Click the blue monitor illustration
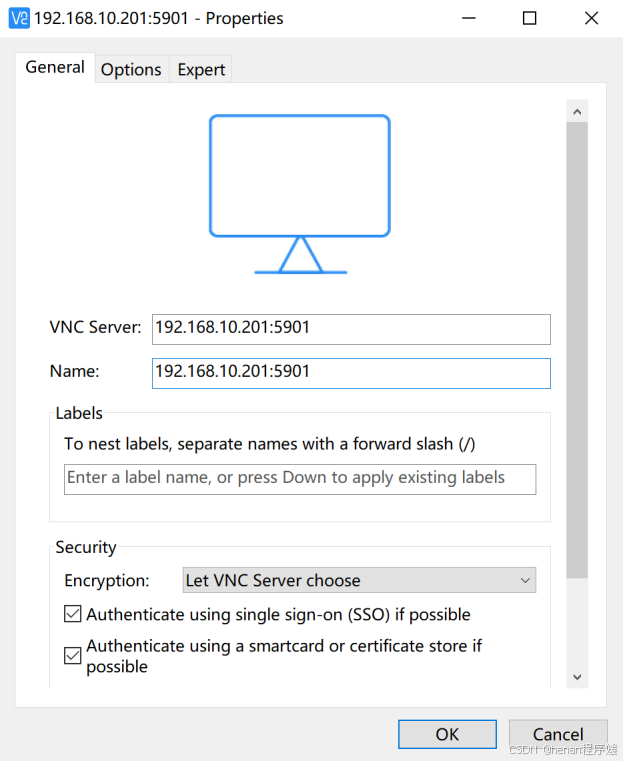This screenshot has height=761, width=623. click(x=300, y=192)
